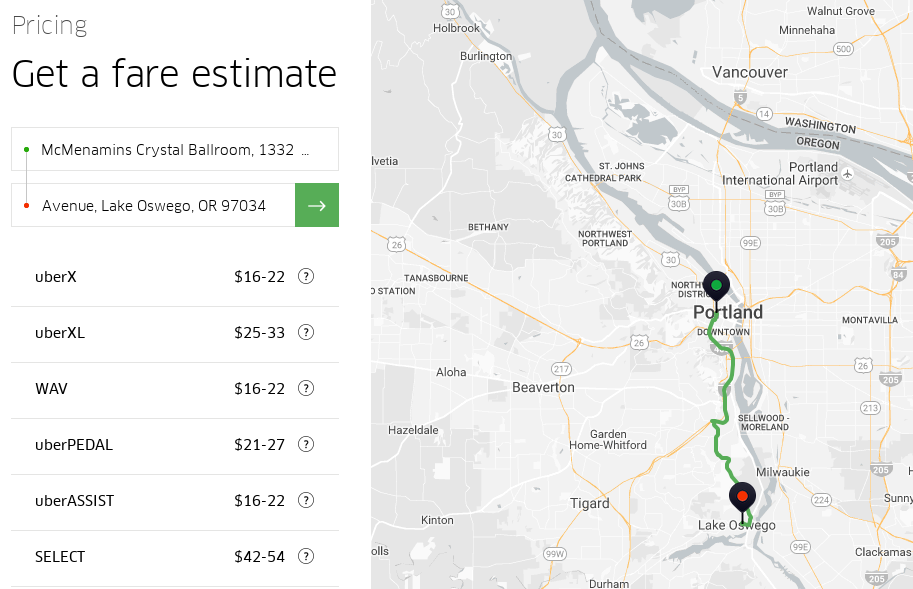Open the SELECT fare help icon
Screen dimensions: 913x589
point(306,556)
